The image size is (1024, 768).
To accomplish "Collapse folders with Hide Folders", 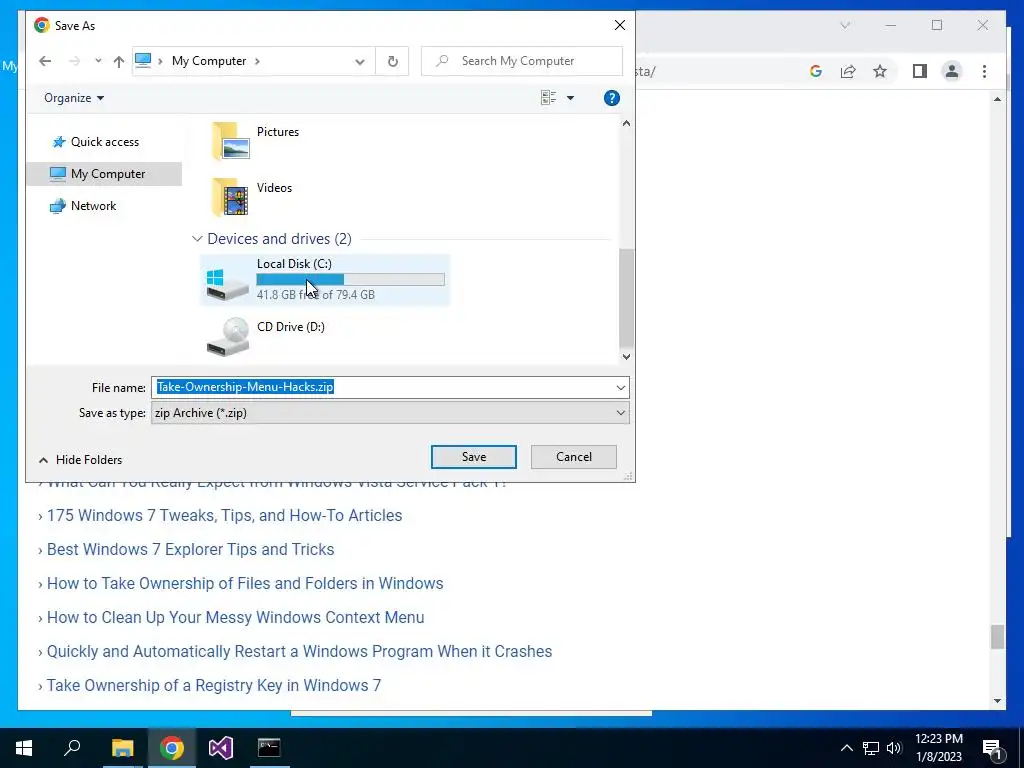I will coord(80,460).
